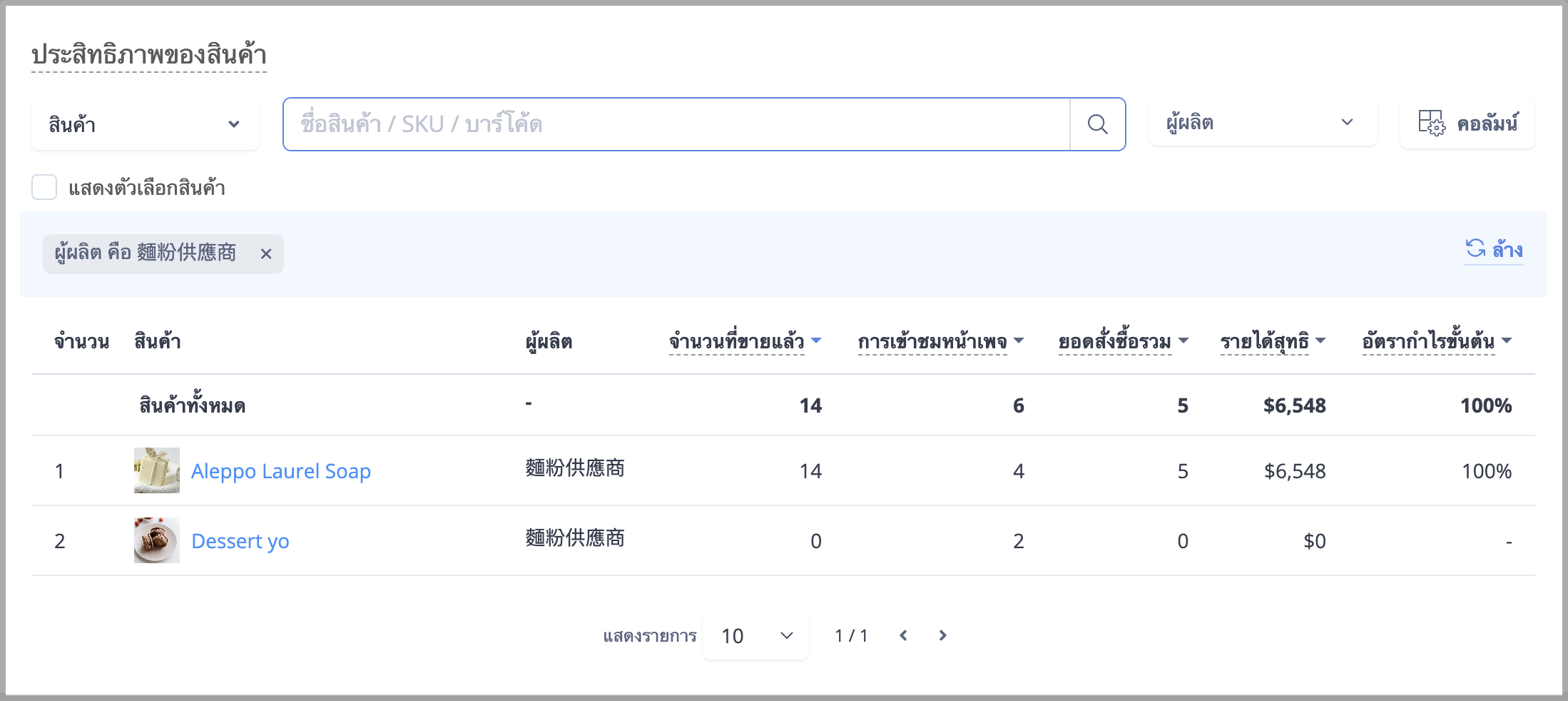The width and height of the screenshot is (1568, 701).
Task: Go to the next page arrow
Action: 943,635
